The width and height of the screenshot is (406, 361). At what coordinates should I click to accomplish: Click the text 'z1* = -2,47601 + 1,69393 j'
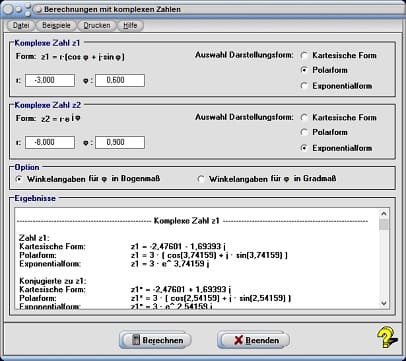pyautogui.click(x=181, y=289)
